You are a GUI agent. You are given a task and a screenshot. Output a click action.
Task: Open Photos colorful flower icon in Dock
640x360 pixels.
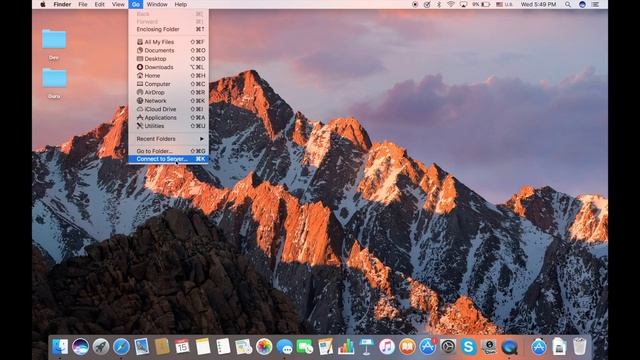click(x=264, y=347)
